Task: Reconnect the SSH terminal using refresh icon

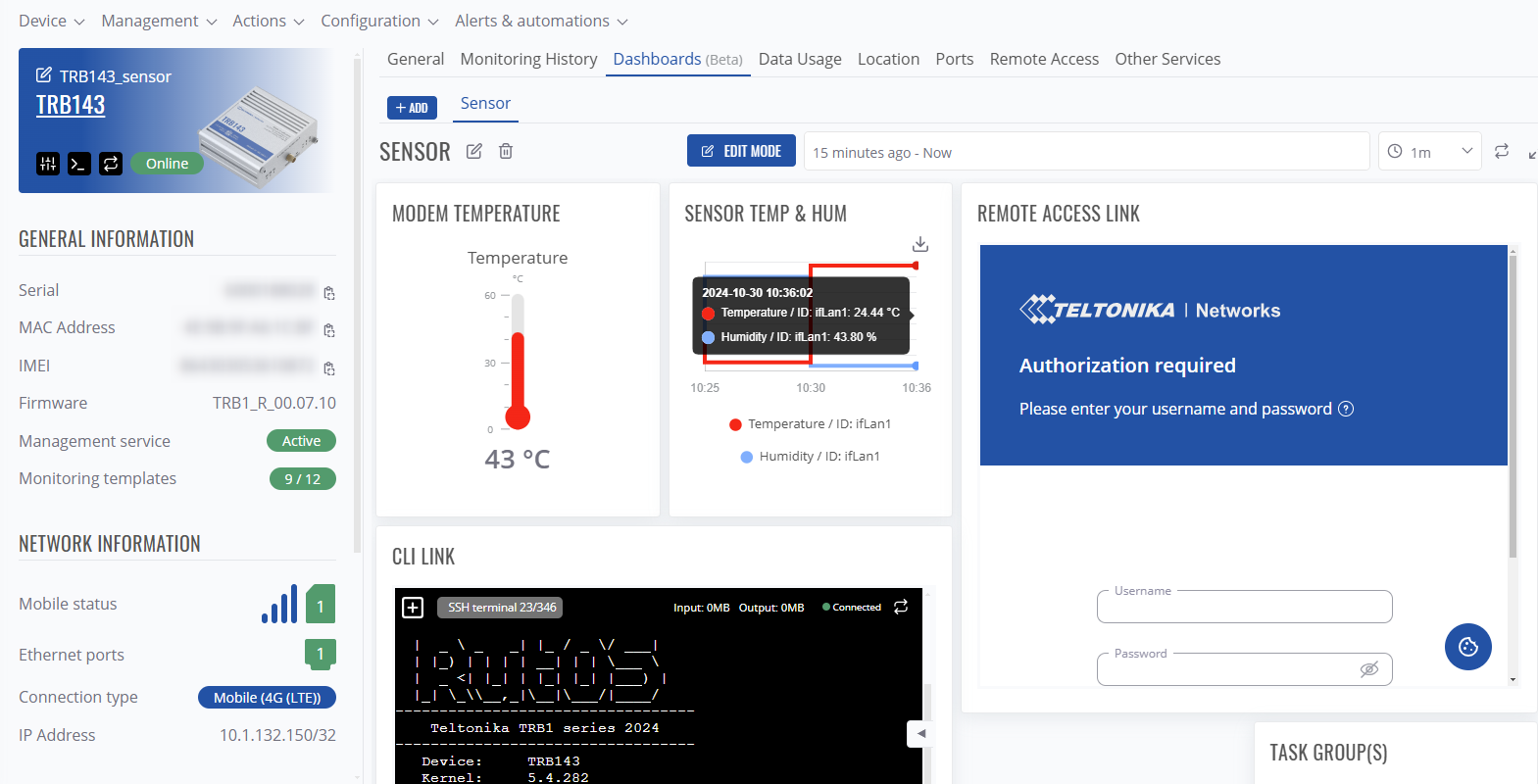Action: click(x=901, y=608)
